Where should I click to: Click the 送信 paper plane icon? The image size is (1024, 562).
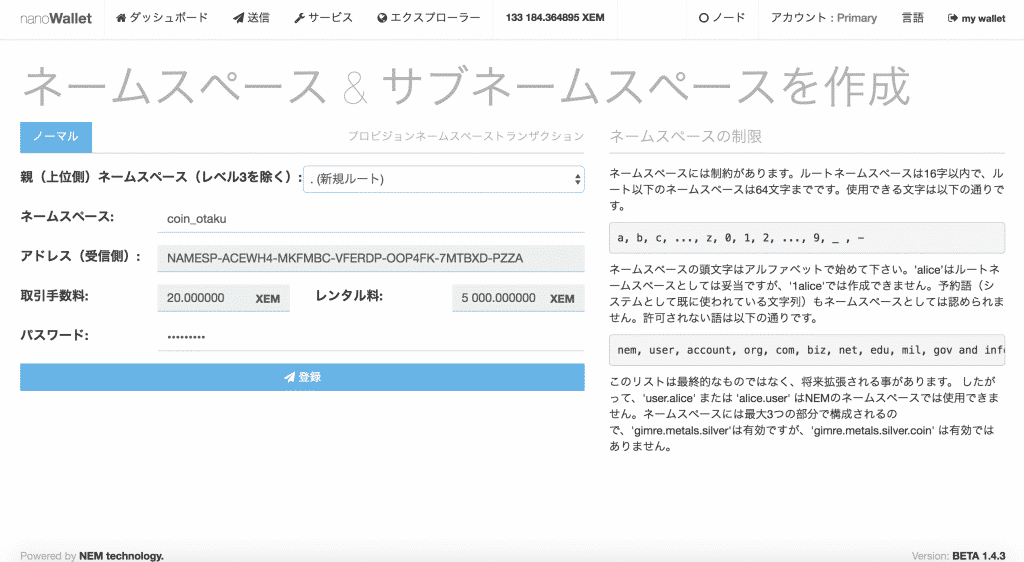point(238,18)
